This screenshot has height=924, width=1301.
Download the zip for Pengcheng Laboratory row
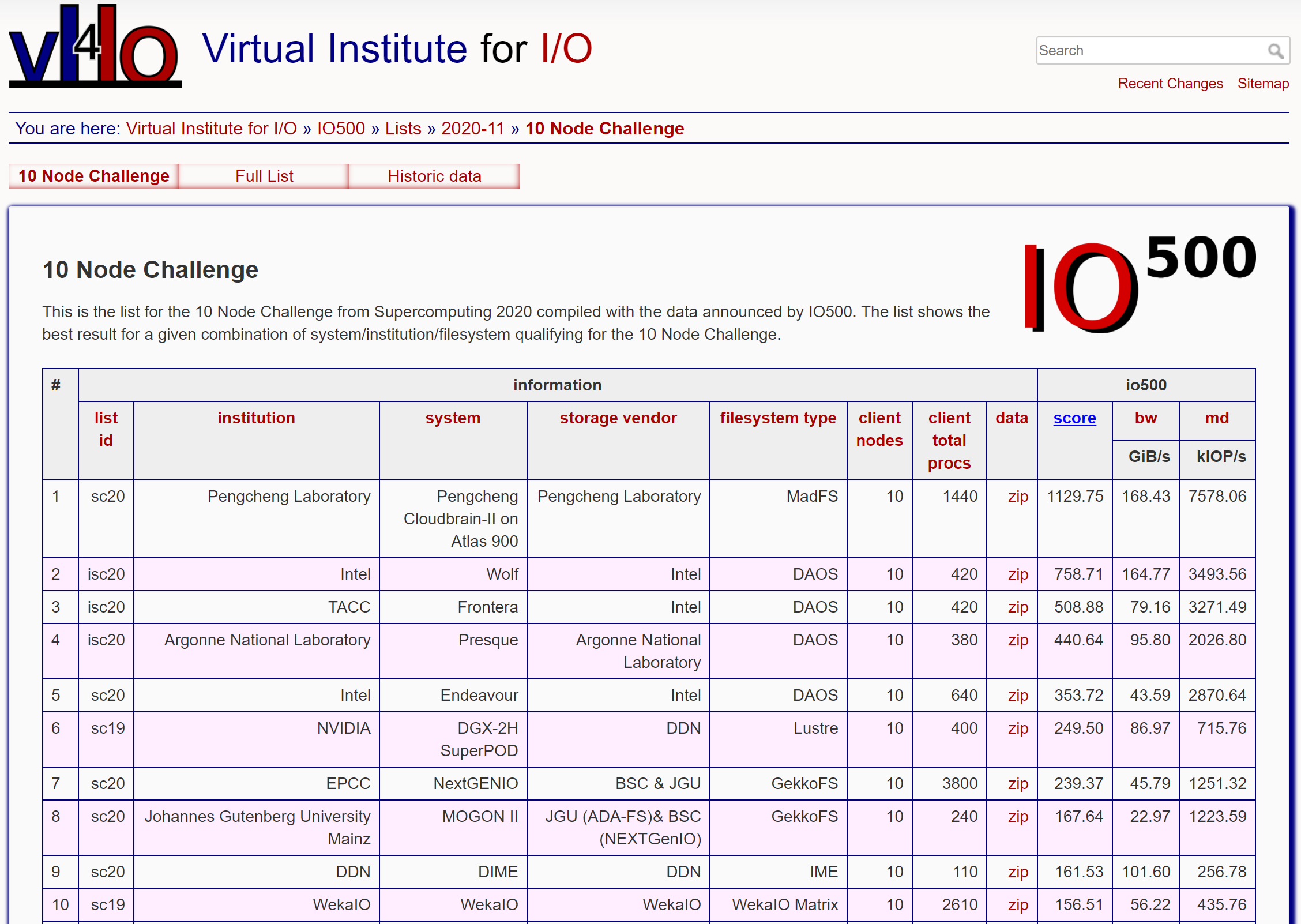[x=1018, y=497]
